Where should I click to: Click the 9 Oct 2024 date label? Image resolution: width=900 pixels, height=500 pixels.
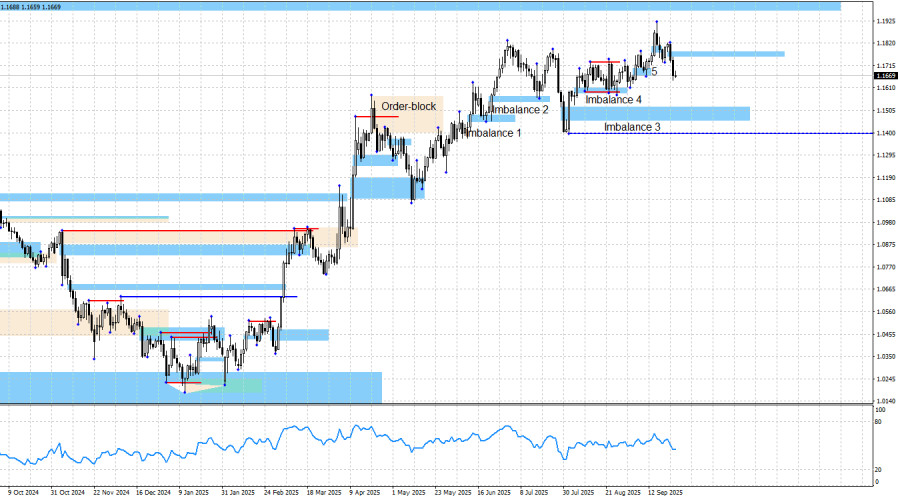(x=23, y=492)
